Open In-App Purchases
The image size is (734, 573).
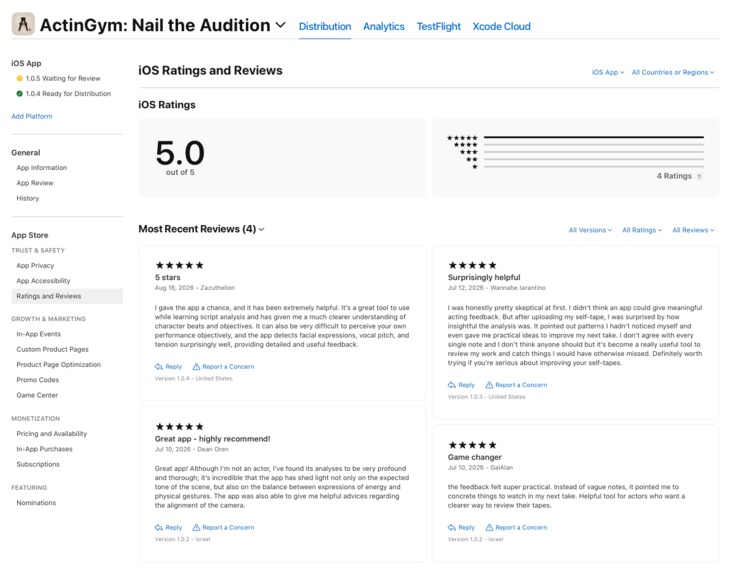coord(44,449)
